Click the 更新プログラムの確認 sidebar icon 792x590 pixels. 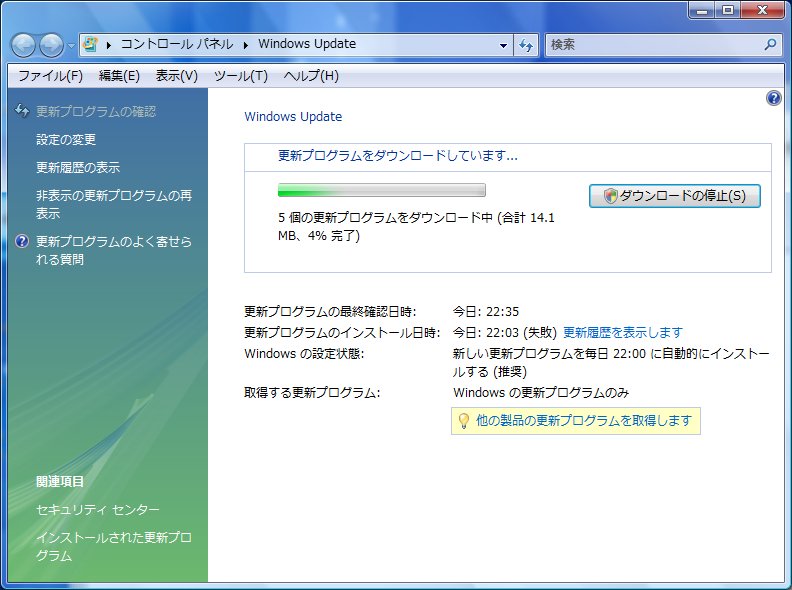pyautogui.click(x=22, y=110)
